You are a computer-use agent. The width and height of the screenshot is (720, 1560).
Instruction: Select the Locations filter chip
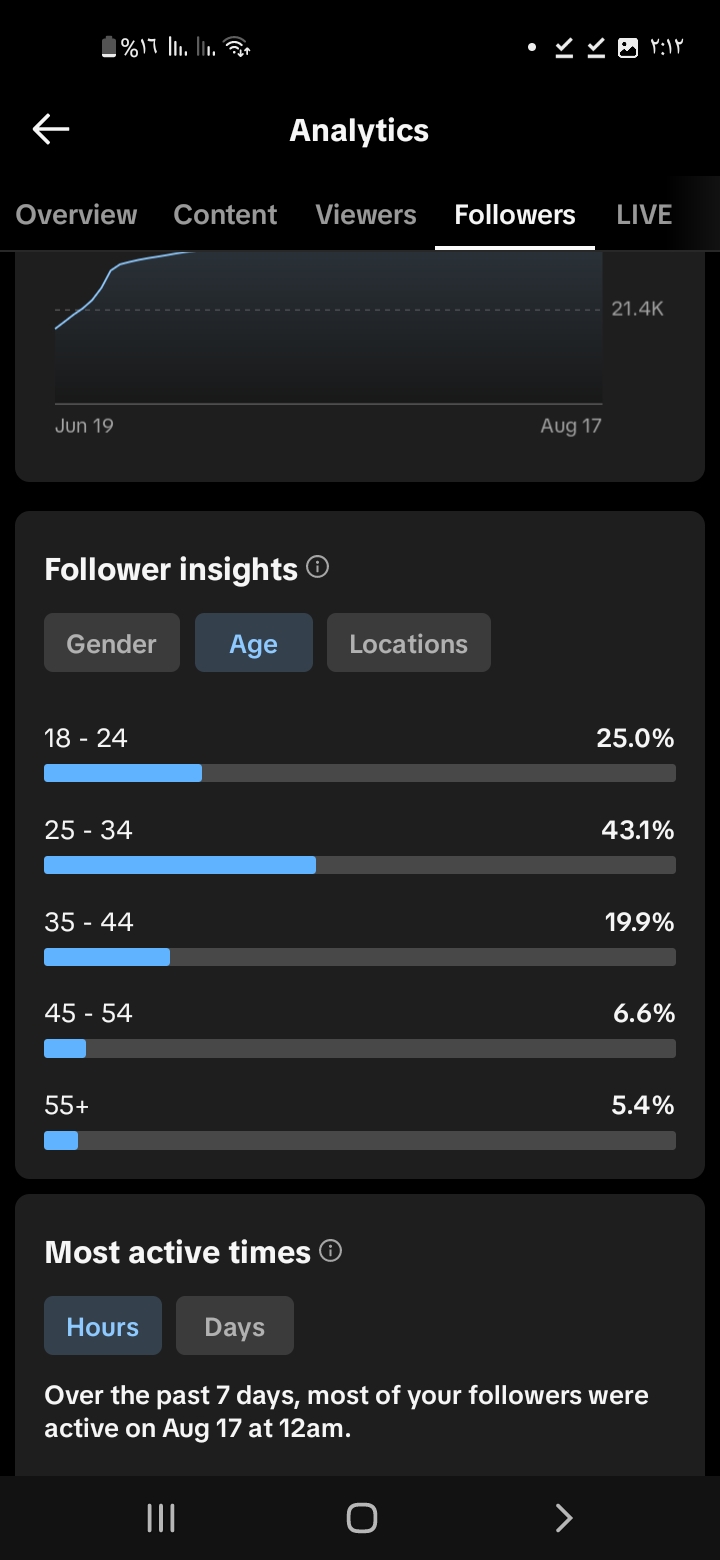pos(409,643)
